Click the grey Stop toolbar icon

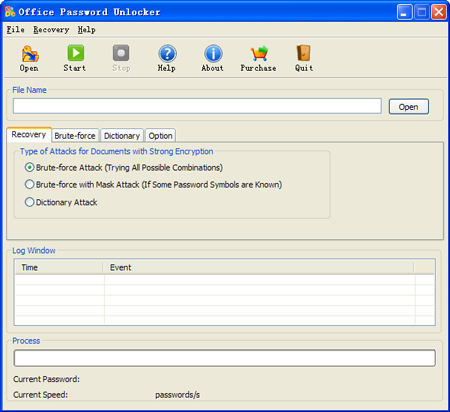(121, 53)
